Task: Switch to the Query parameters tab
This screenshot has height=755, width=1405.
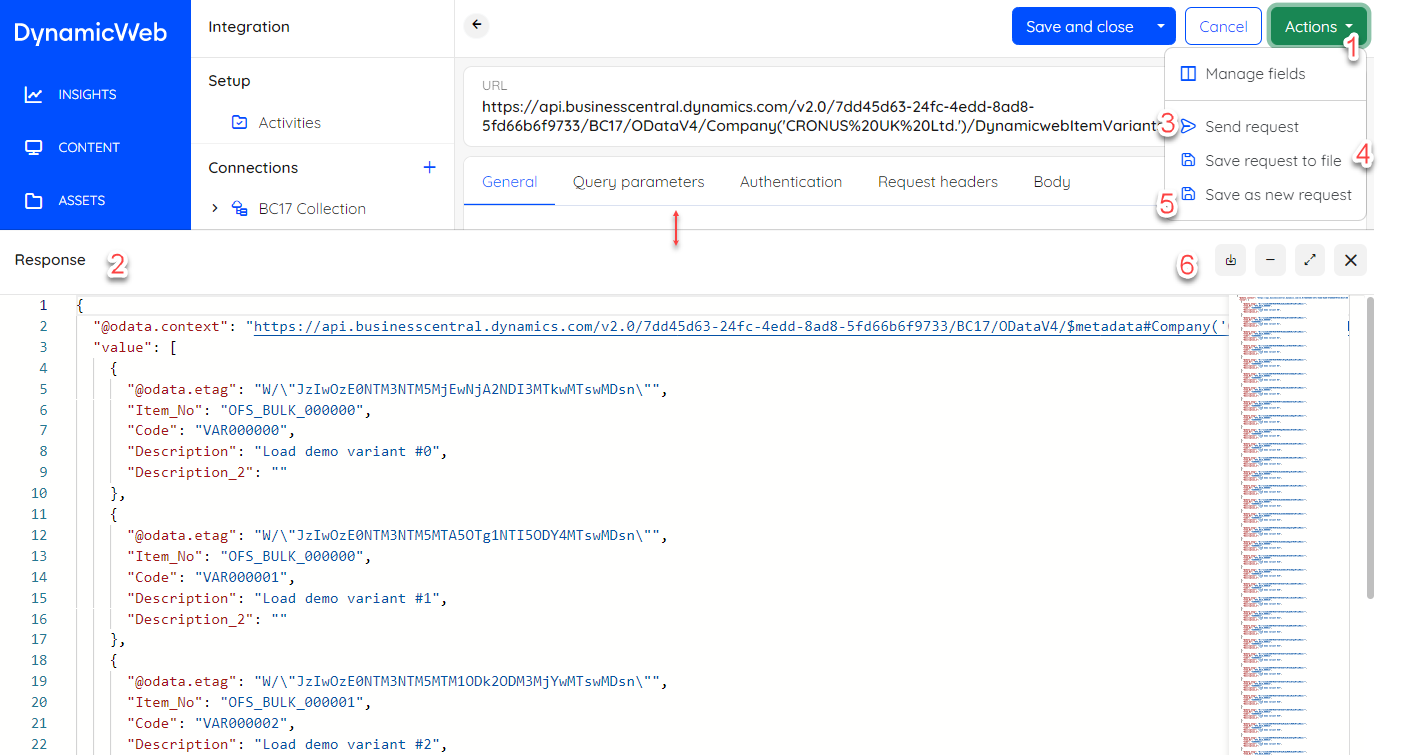Action: (639, 182)
